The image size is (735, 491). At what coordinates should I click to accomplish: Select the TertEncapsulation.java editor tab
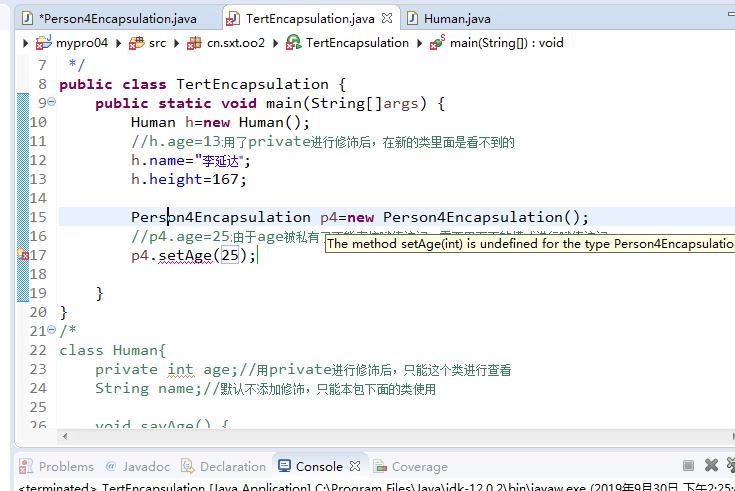tap(310, 19)
